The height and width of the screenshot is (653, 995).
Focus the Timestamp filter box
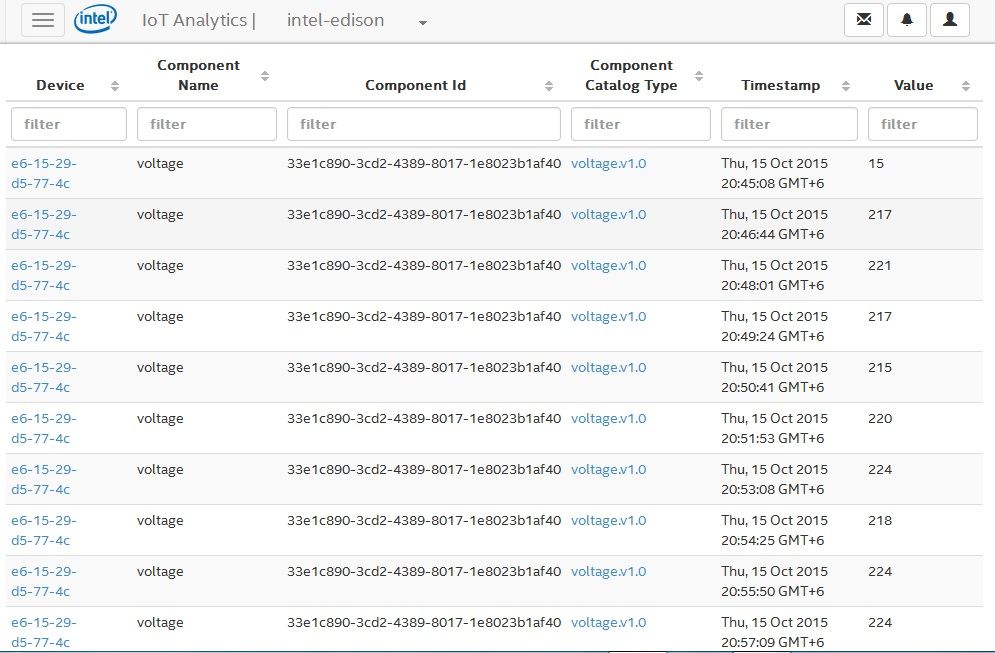point(789,124)
